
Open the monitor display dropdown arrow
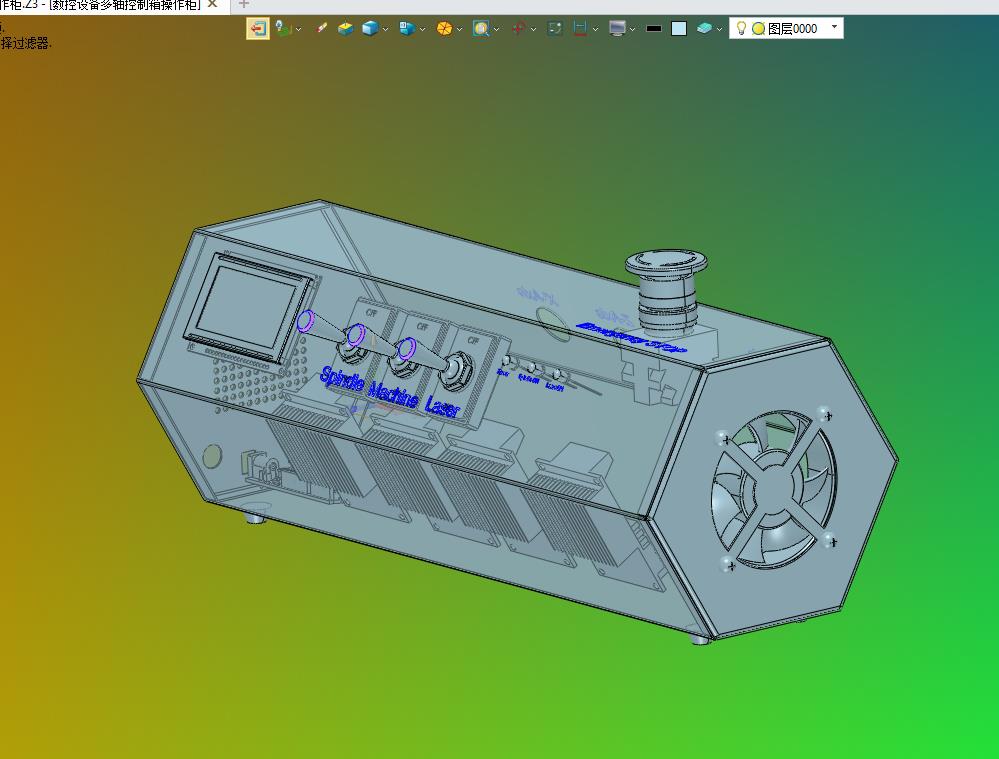[632, 29]
